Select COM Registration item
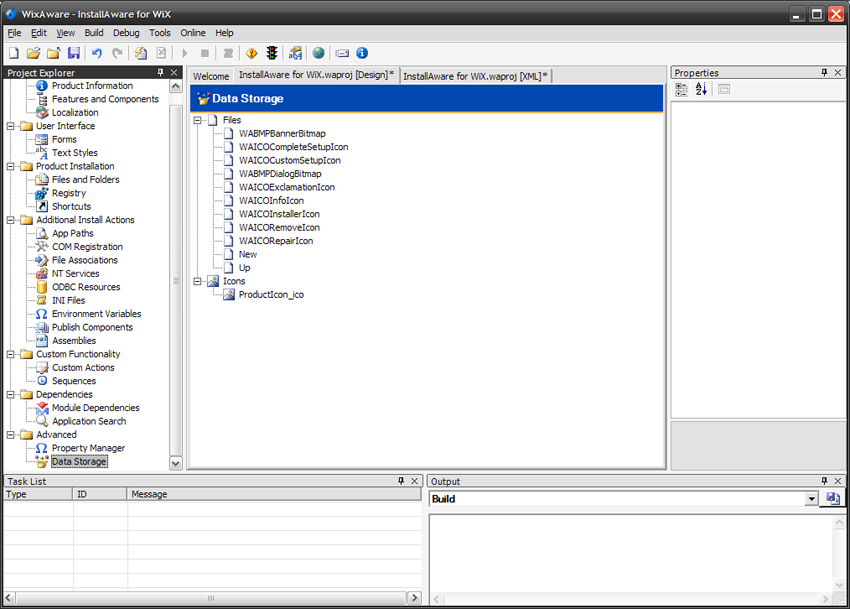The image size is (850, 609). [x=87, y=247]
